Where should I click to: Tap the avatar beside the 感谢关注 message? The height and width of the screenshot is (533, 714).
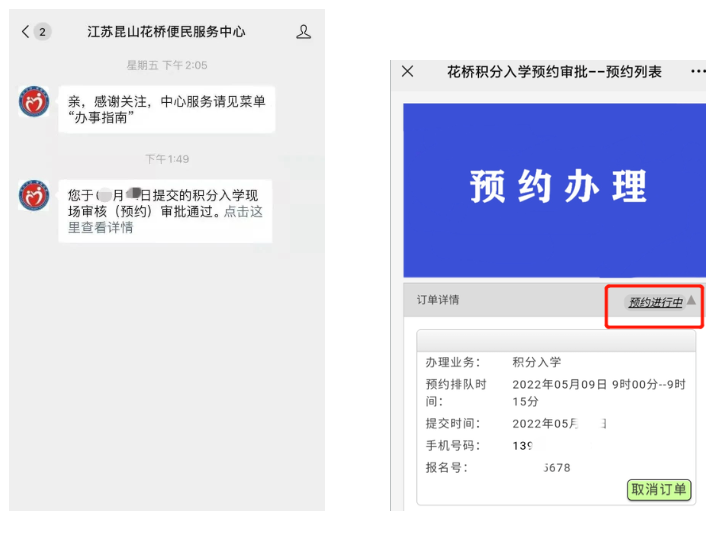point(34,102)
